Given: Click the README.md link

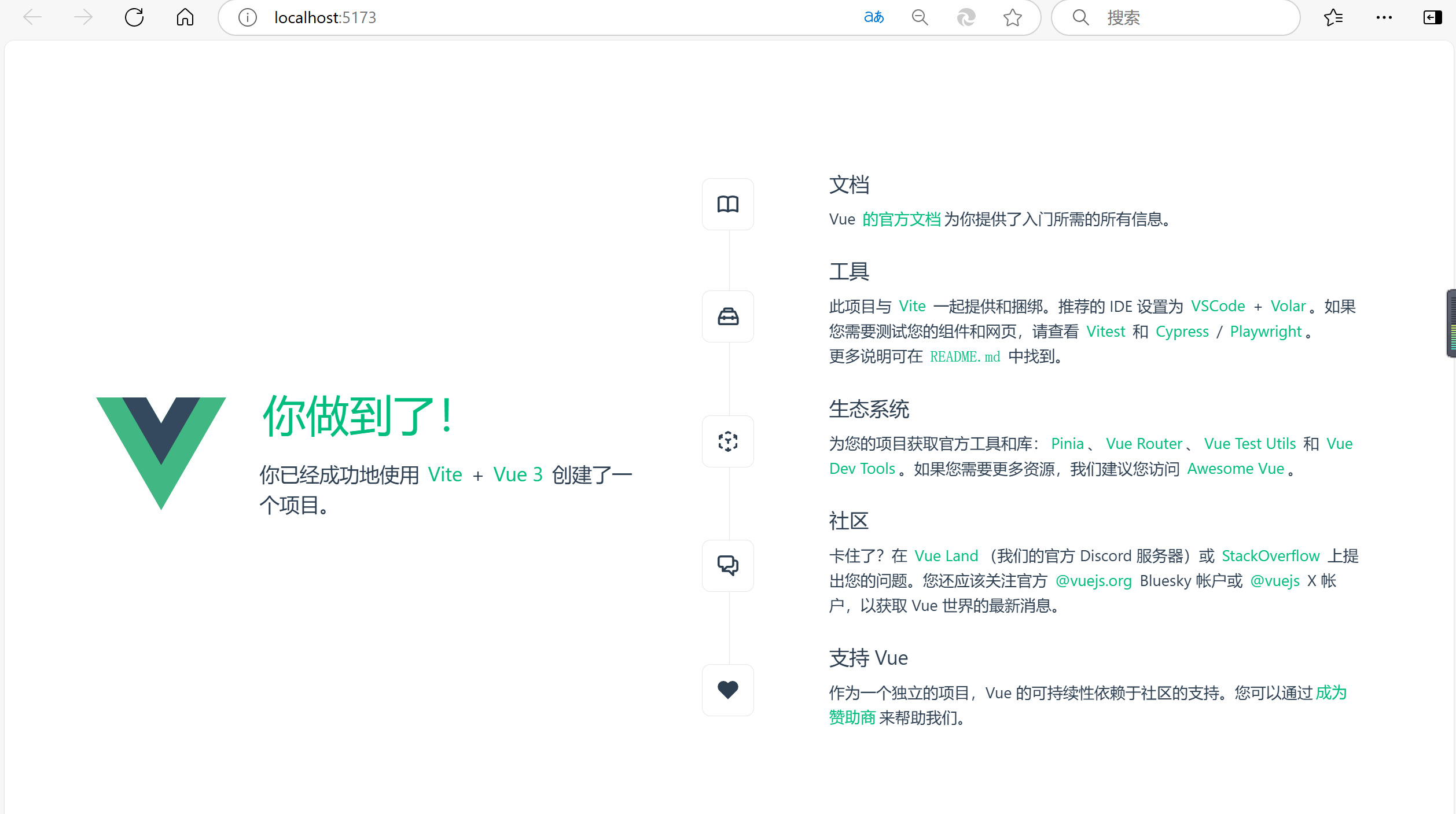Looking at the screenshot, I should (x=965, y=356).
